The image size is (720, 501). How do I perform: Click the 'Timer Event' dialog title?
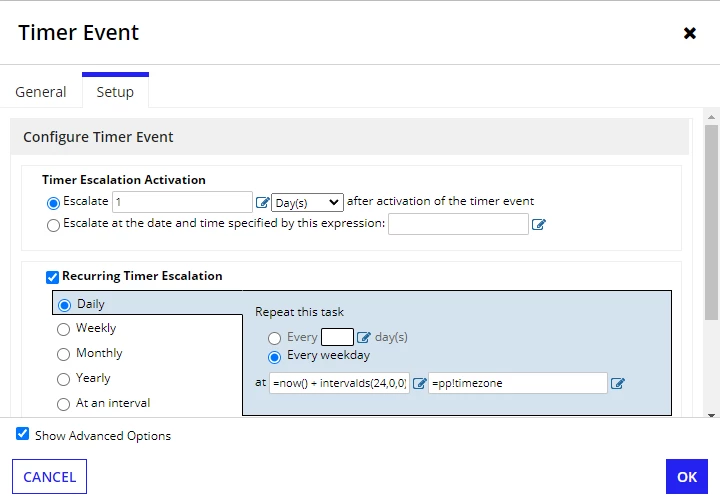pos(79,33)
